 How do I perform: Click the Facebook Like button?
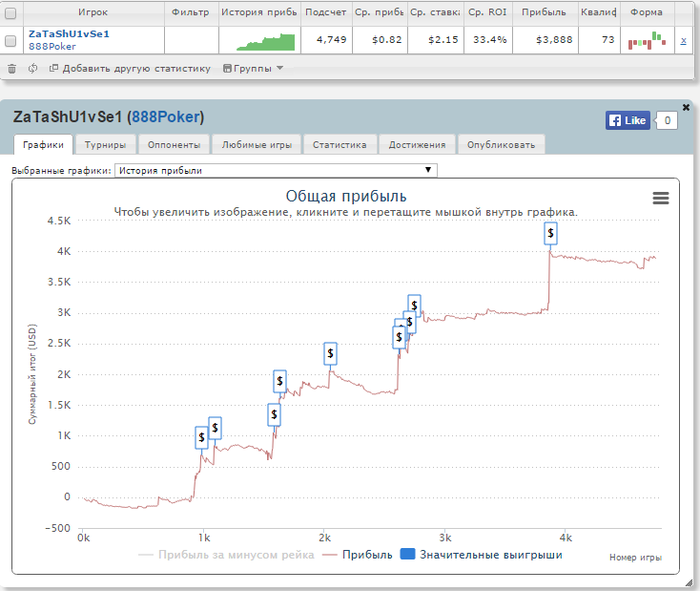(x=628, y=121)
